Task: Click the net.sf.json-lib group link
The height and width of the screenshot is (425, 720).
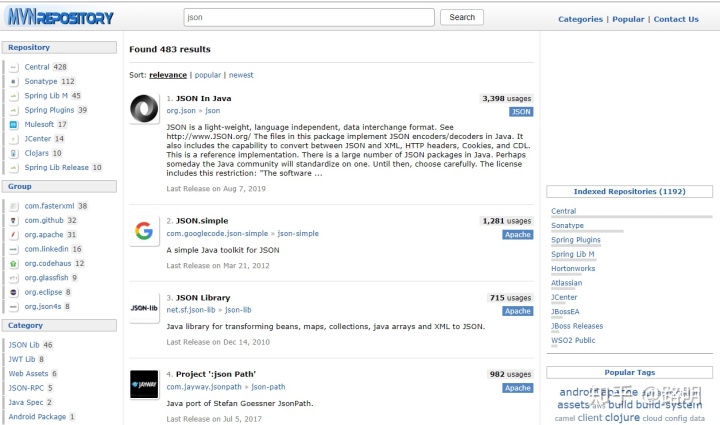Action: click(191, 310)
